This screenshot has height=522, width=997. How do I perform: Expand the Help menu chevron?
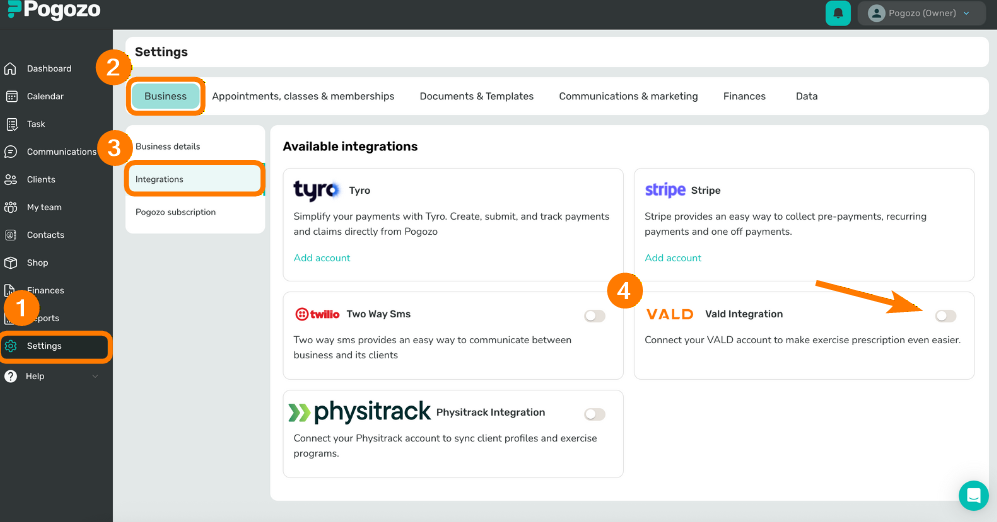(95, 376)
